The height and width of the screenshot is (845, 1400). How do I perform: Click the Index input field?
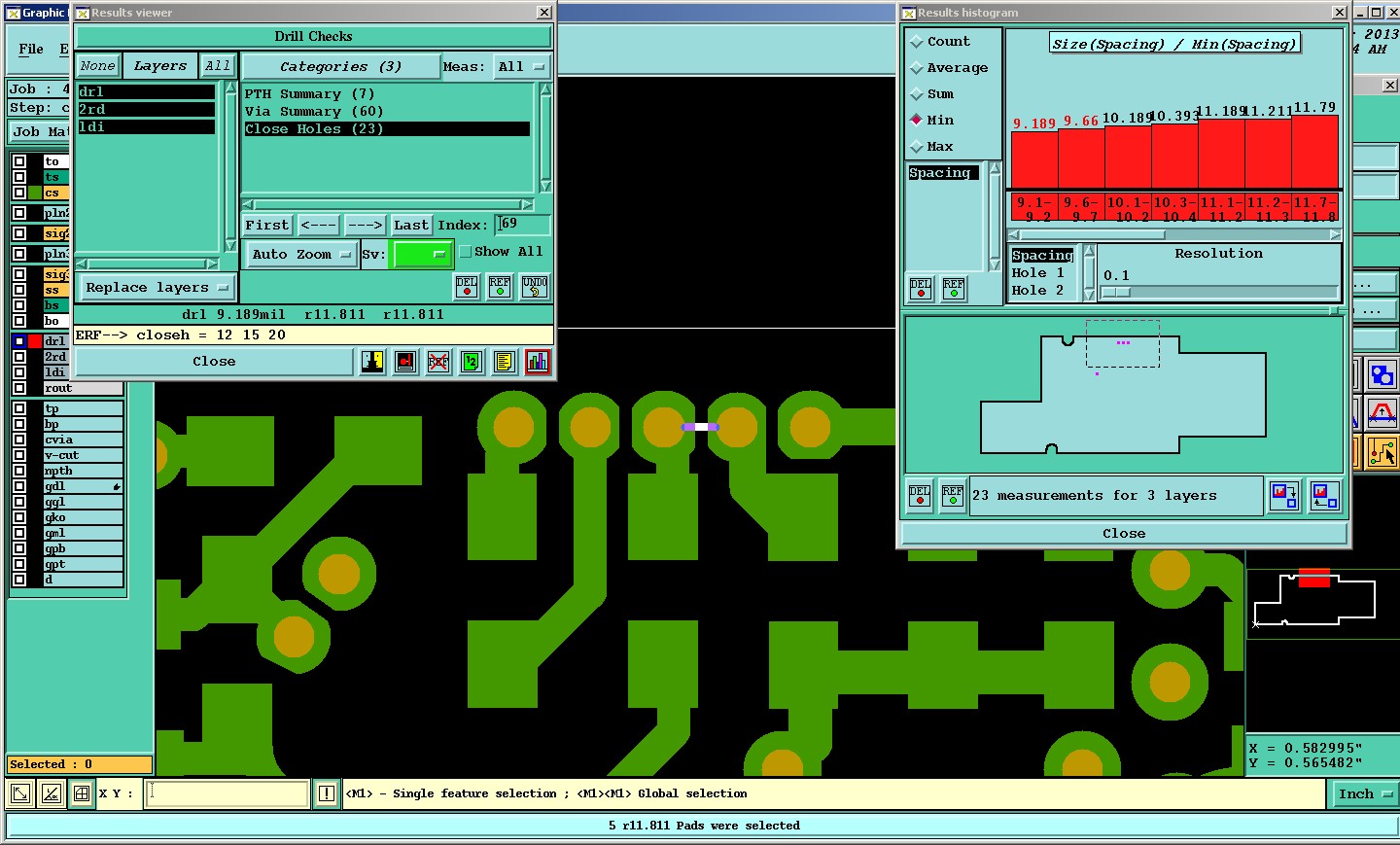(x=522, y=225)
